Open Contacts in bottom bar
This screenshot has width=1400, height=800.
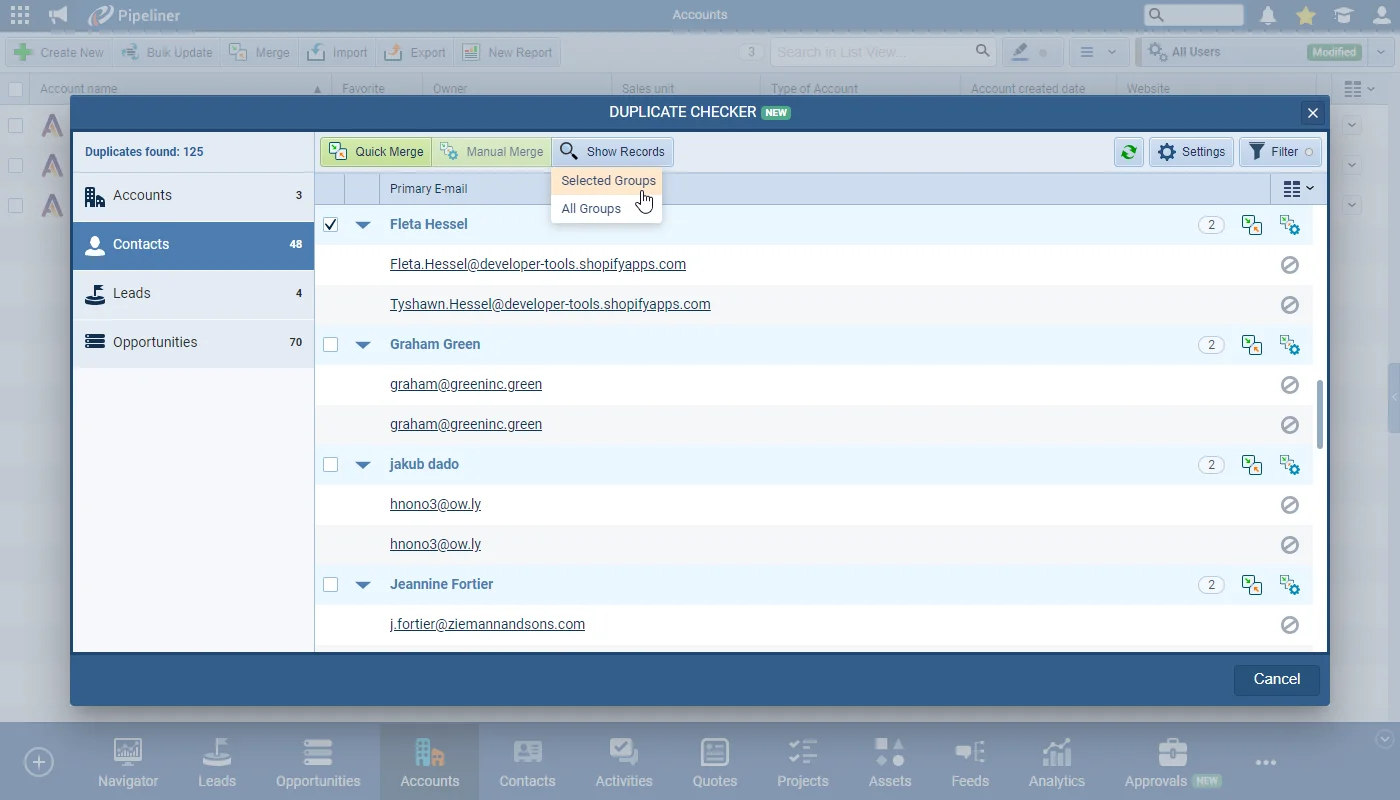click(x=527, y=762)
